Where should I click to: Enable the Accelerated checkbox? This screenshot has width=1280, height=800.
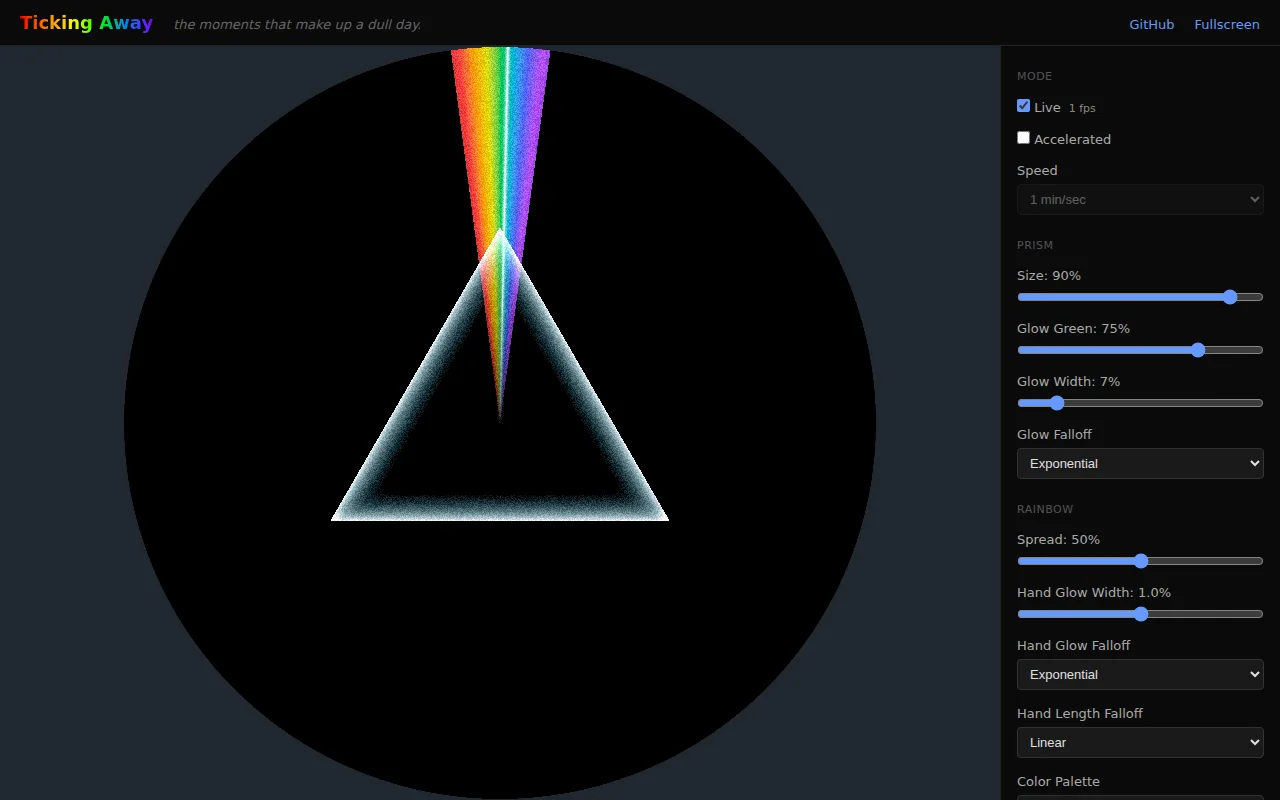click(x=1023, y=138)
